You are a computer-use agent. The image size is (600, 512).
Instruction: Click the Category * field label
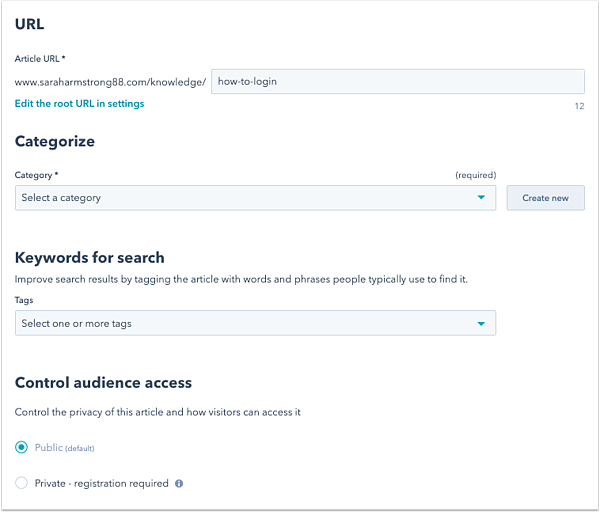36,175
